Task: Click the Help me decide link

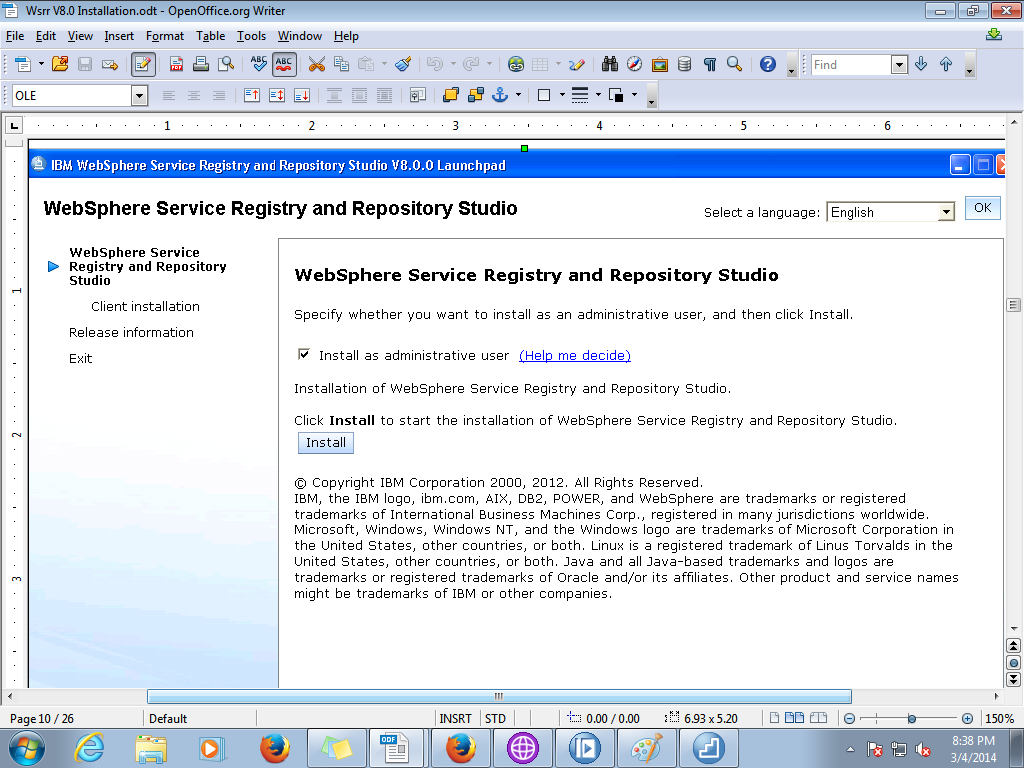Action: [575, 355]
